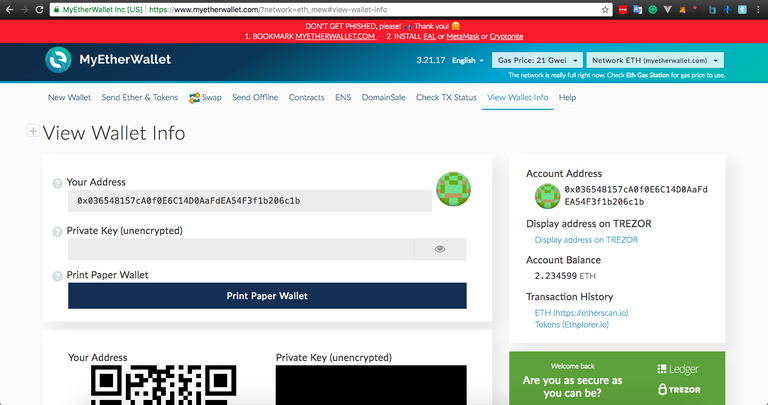
Task: Switch to the New Wallet tab
Action: [69, 97]
